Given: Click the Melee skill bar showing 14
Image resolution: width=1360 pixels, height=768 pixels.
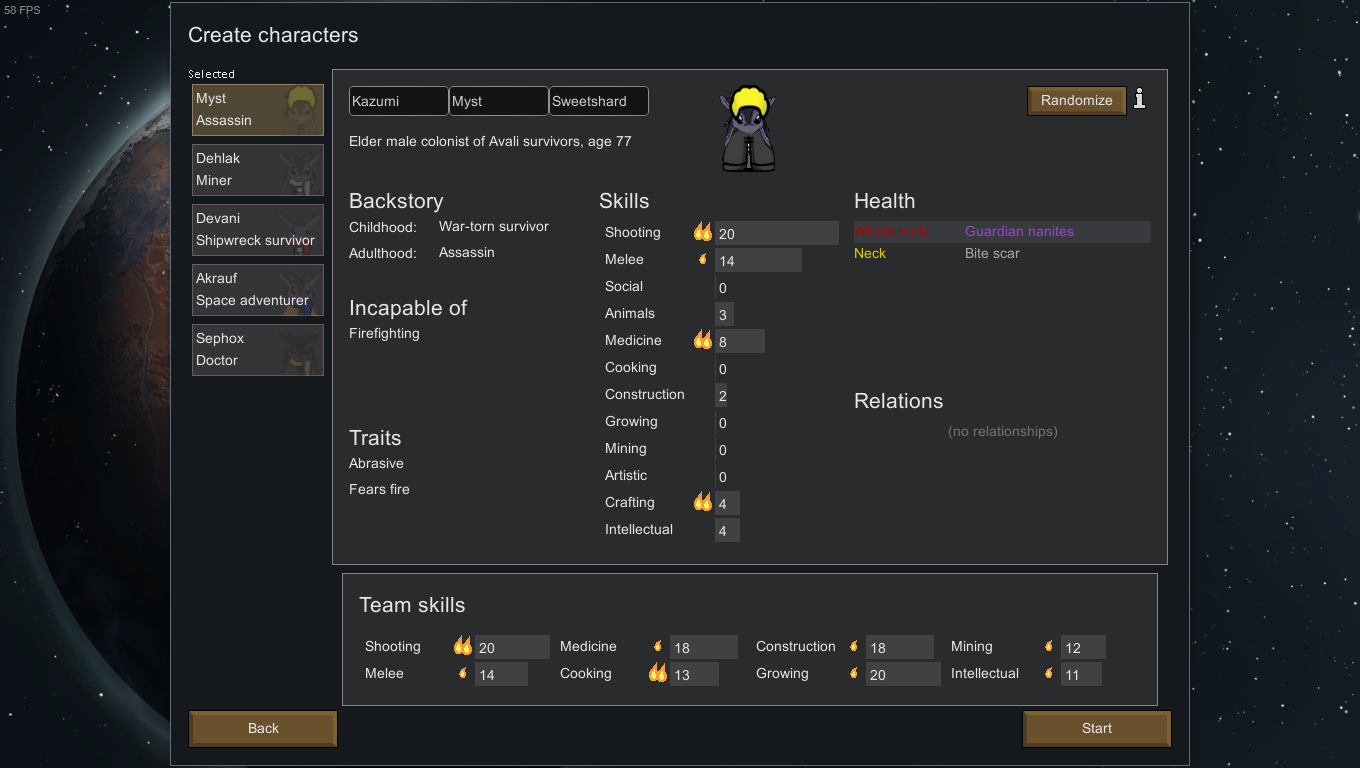Looking at the screenshot, I should coord(758,260).
